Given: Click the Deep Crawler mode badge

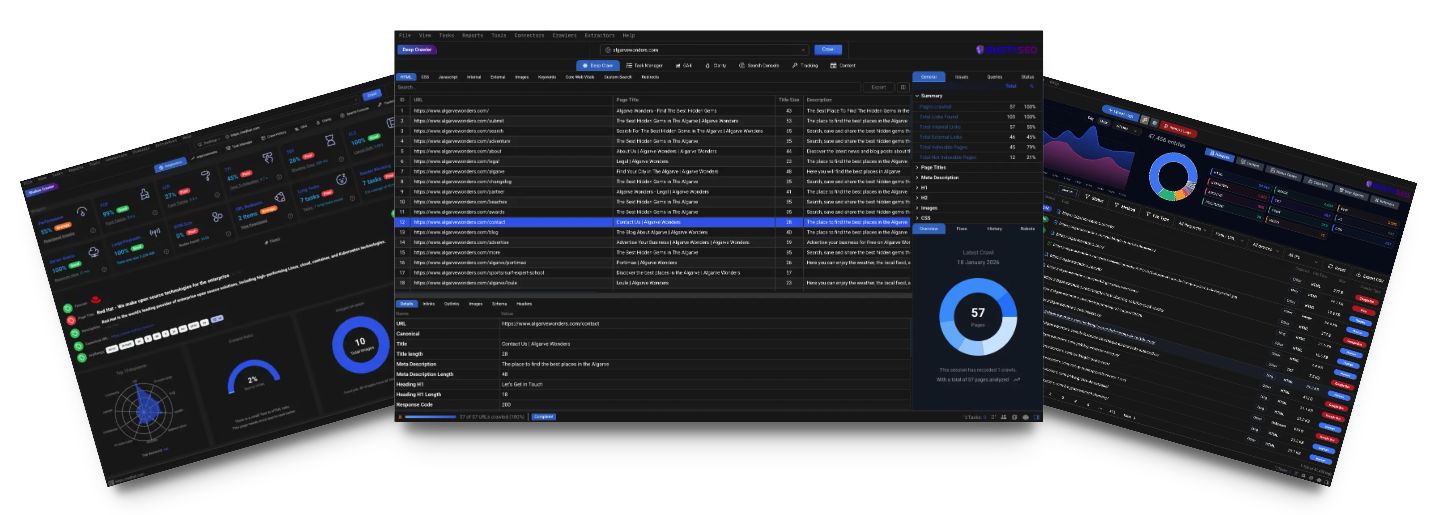Looking at the screenshot, I should tap(417, 49).
